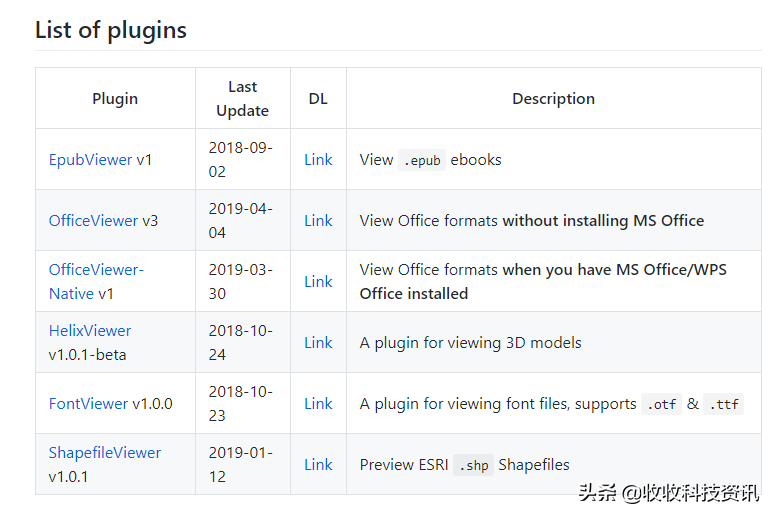Image resolution: width=774 pixels, height=517 pixels.
Task: Open the OfficeViewer plugin link
Action: point(93,220)
